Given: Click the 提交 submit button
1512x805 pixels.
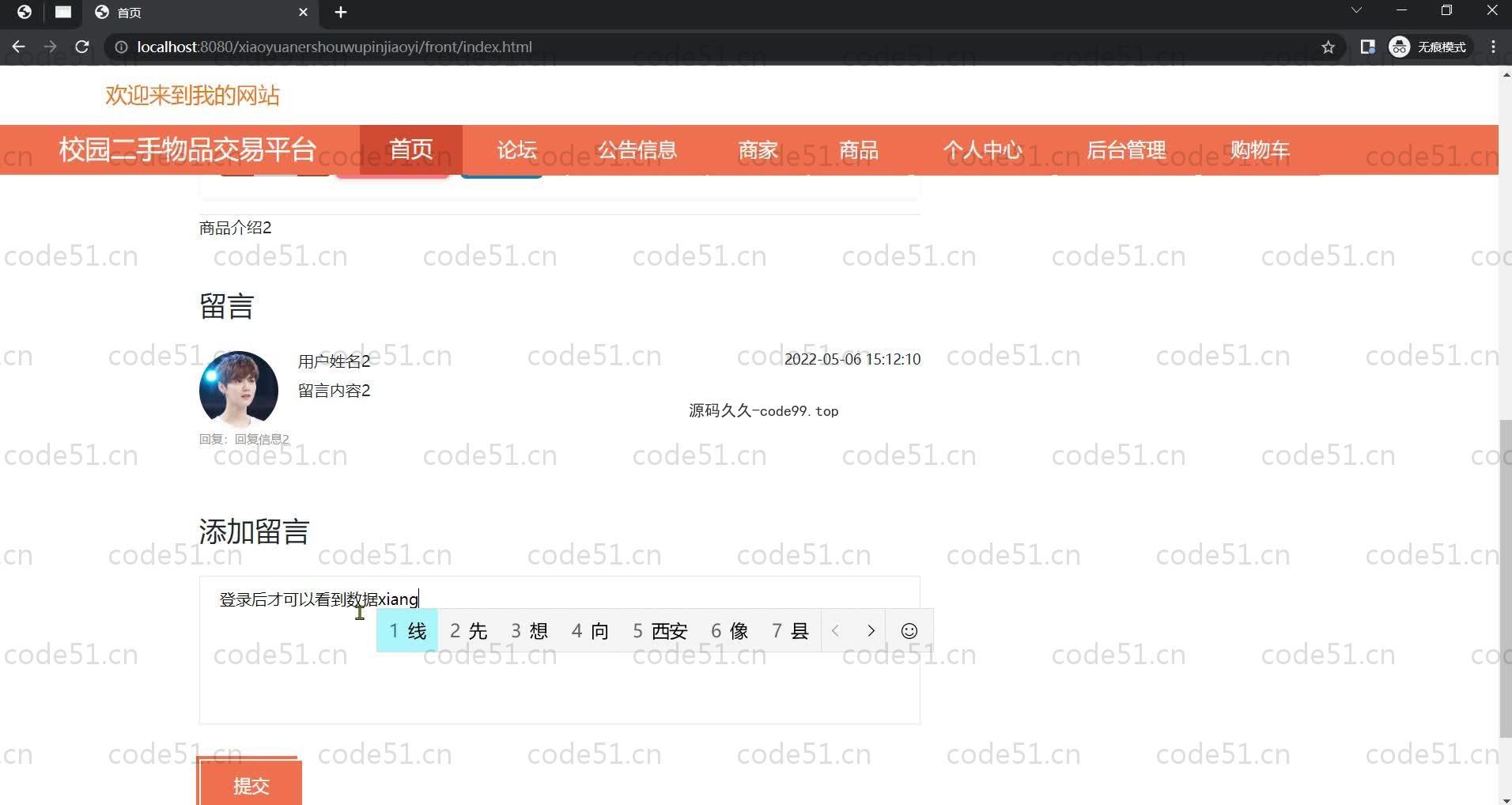Looking at the screenshot, I should click(251, 785).
